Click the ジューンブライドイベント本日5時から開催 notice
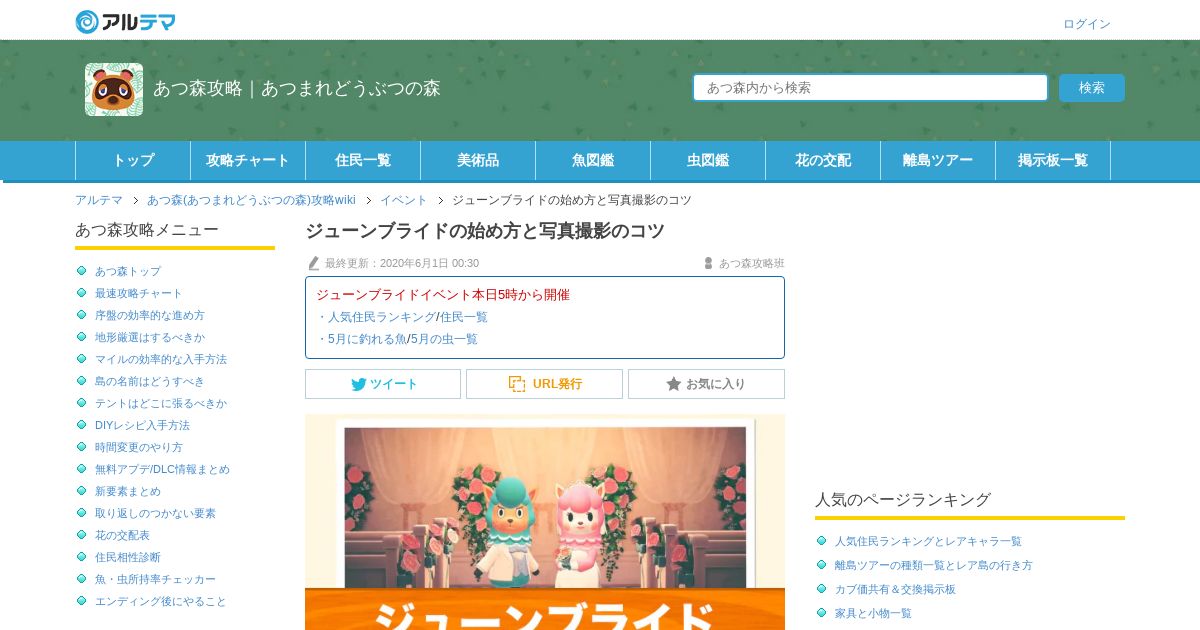This screenshot has width=1200, height=630. (443, 295)
